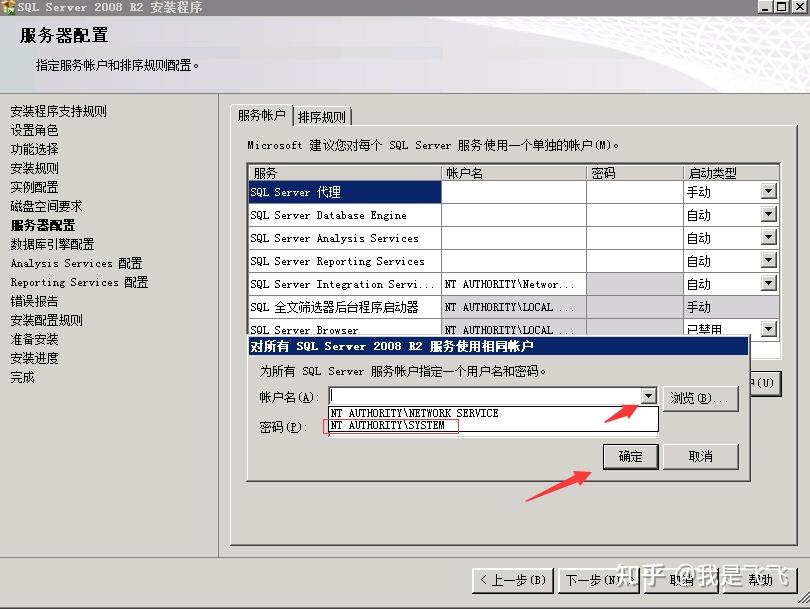Switch to the 排序规则 tab
Image resolution: width=810 pixels, height=609 pixels.
pyautogui.click(x=320, y=114)
